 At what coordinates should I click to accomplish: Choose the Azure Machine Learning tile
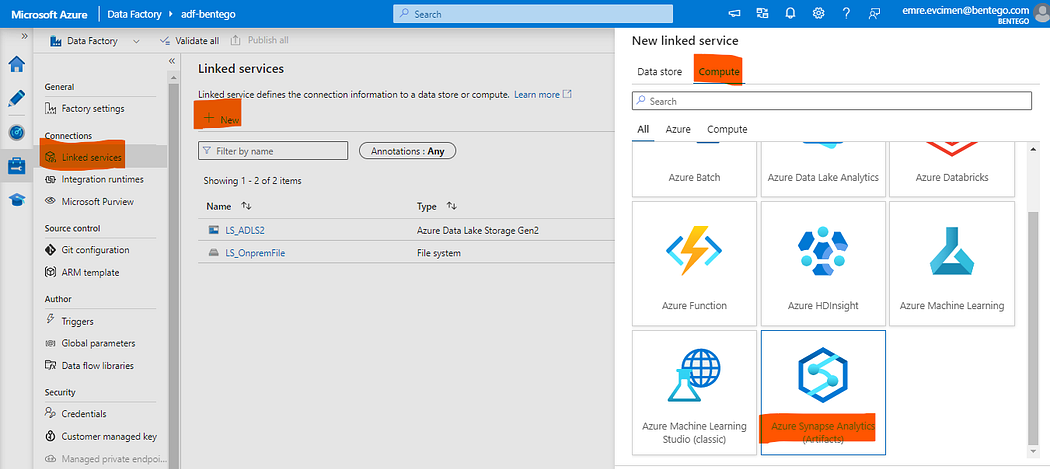click(x=952, y=263)
